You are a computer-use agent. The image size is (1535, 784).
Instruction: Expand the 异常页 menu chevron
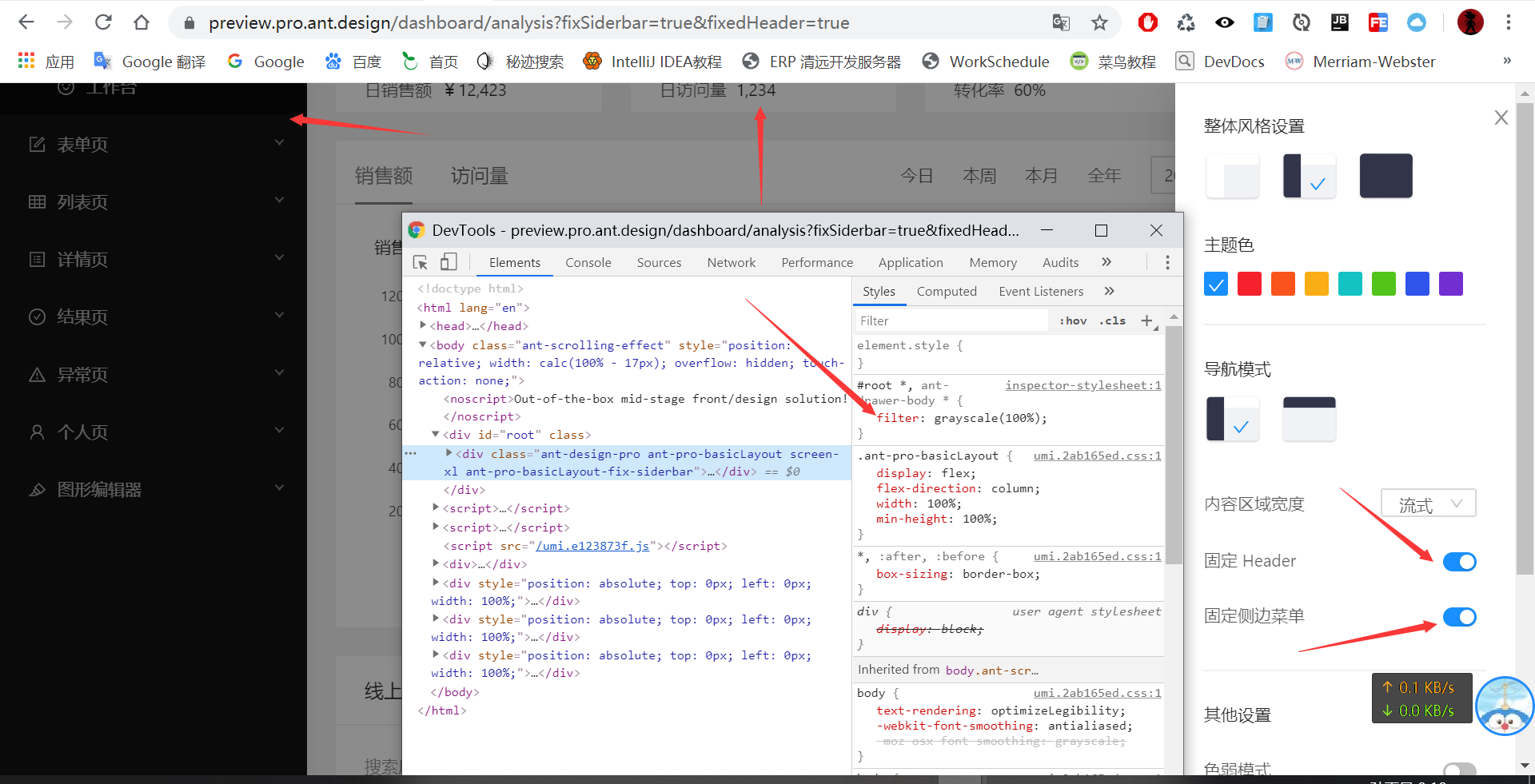279,373
